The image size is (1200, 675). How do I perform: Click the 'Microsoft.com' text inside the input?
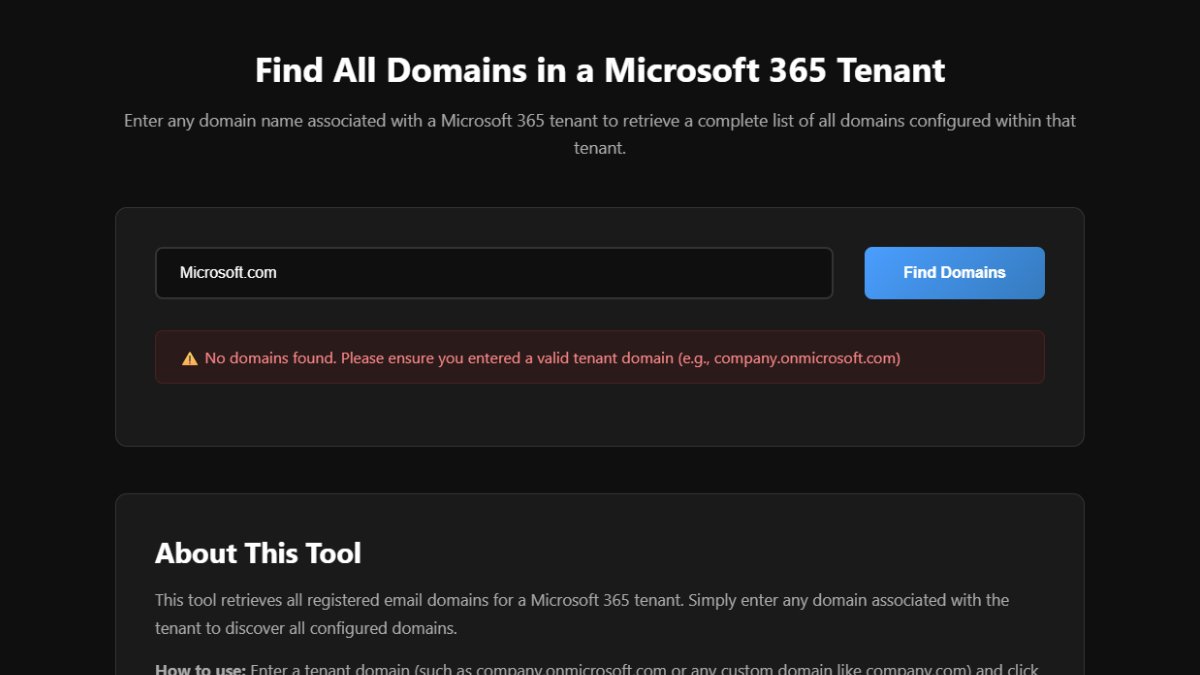(x=228, y=273)
